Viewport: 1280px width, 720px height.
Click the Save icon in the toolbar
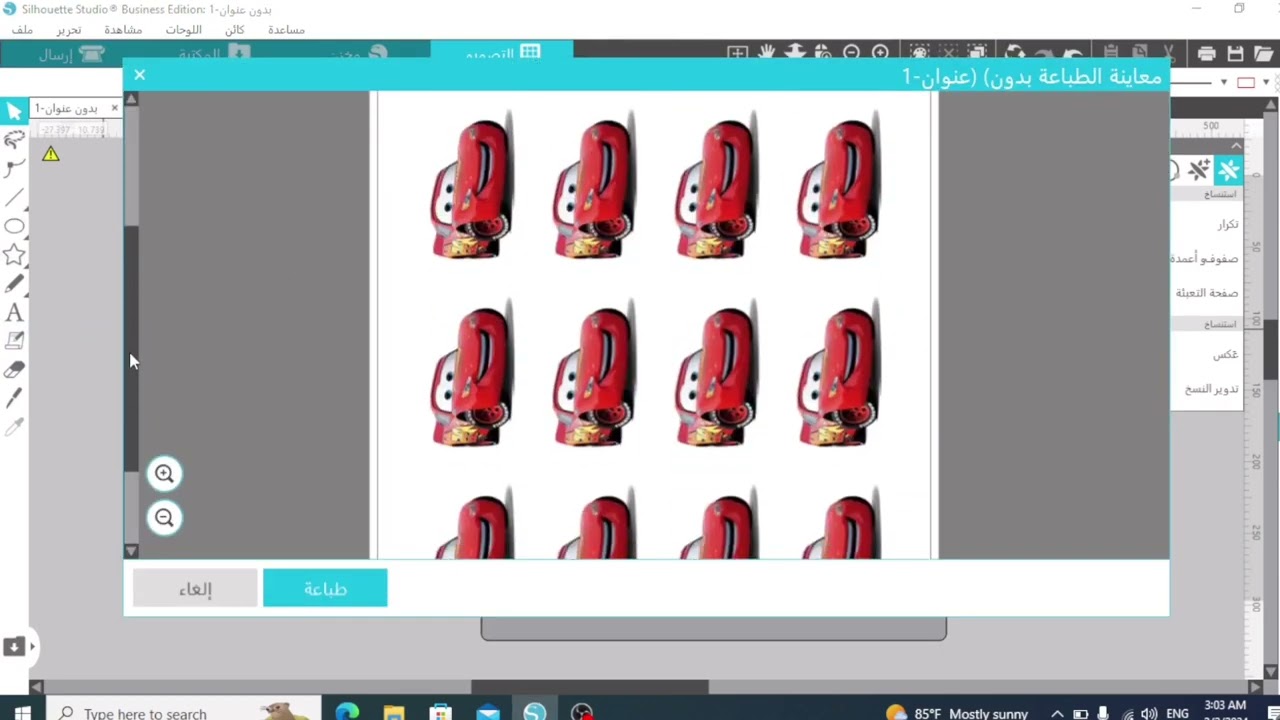[1235, 54]
